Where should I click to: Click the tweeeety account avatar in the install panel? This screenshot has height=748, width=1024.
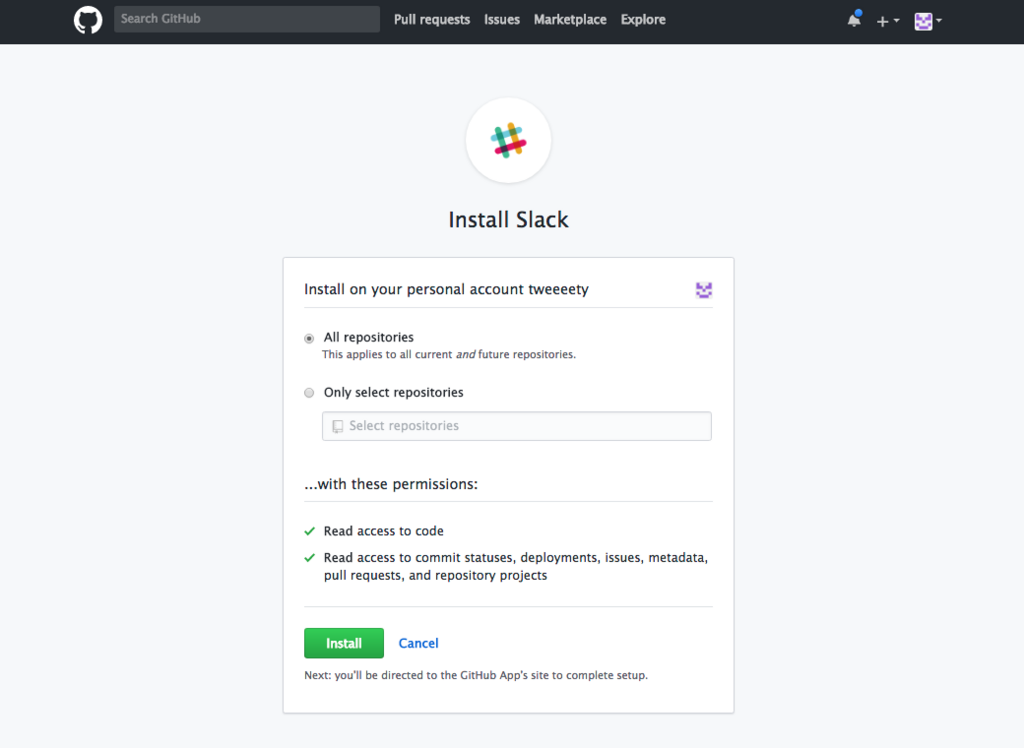point(704,290)
